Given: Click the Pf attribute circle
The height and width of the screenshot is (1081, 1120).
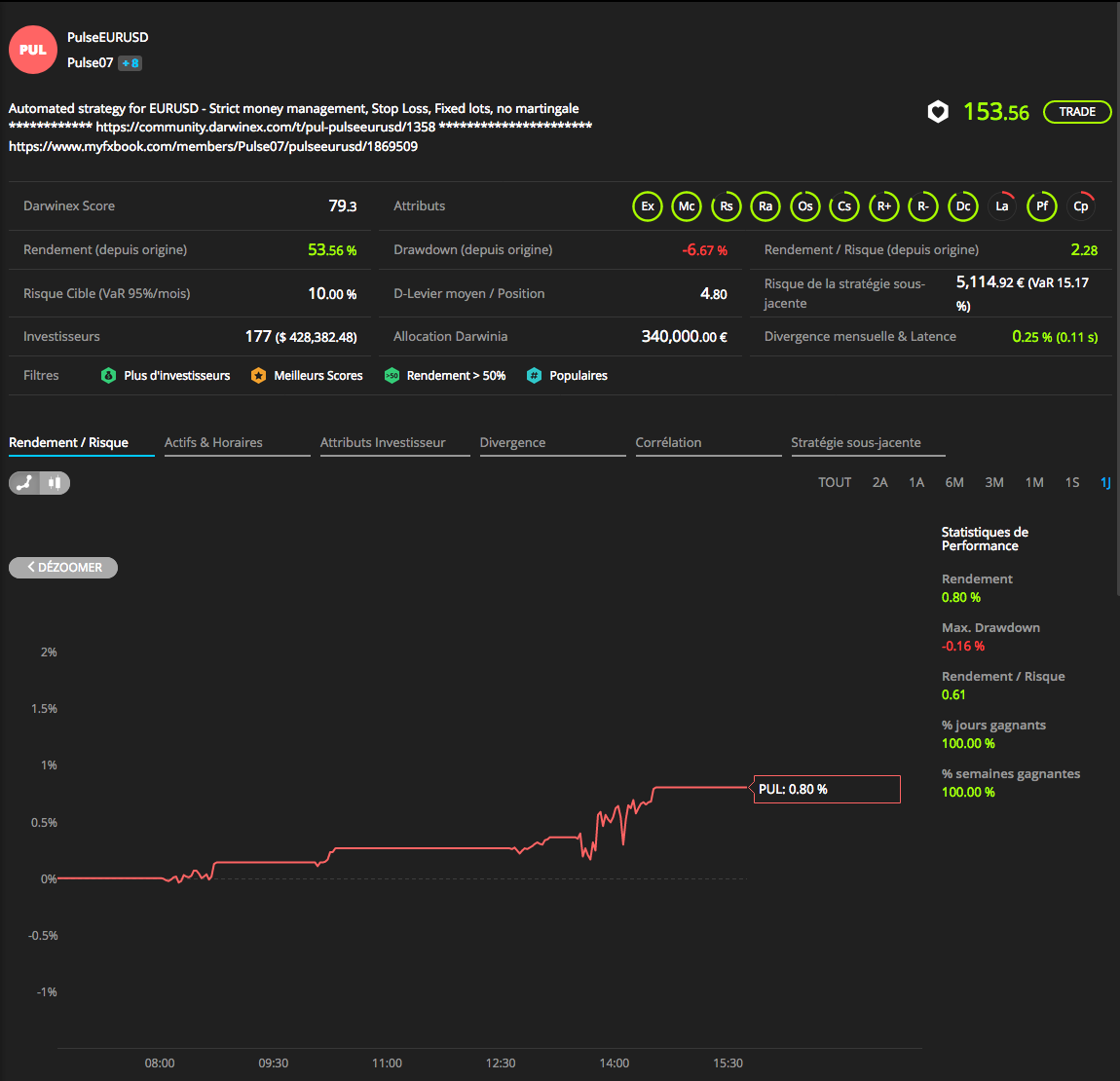Looking at the screenshot, I should pos(1042,206).
